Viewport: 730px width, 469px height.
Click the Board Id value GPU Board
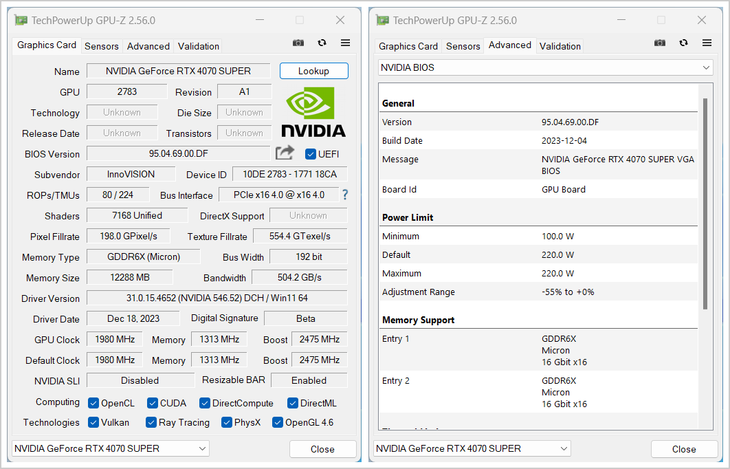563,190
